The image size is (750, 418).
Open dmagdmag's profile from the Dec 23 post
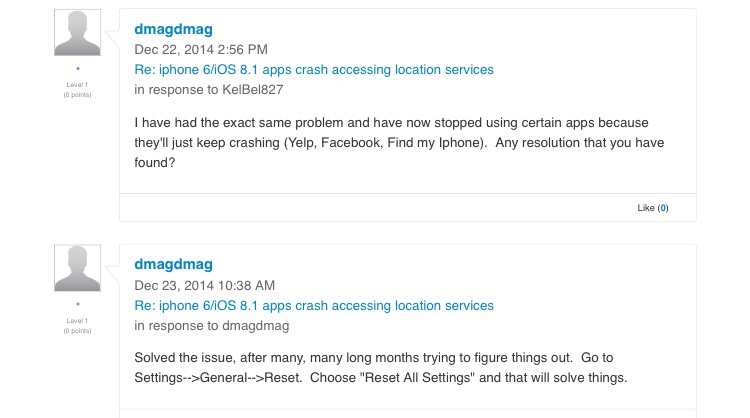tap(173, 264)
